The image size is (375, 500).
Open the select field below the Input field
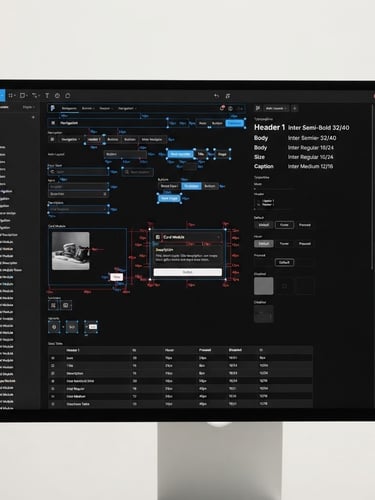(x=78, y=194)
